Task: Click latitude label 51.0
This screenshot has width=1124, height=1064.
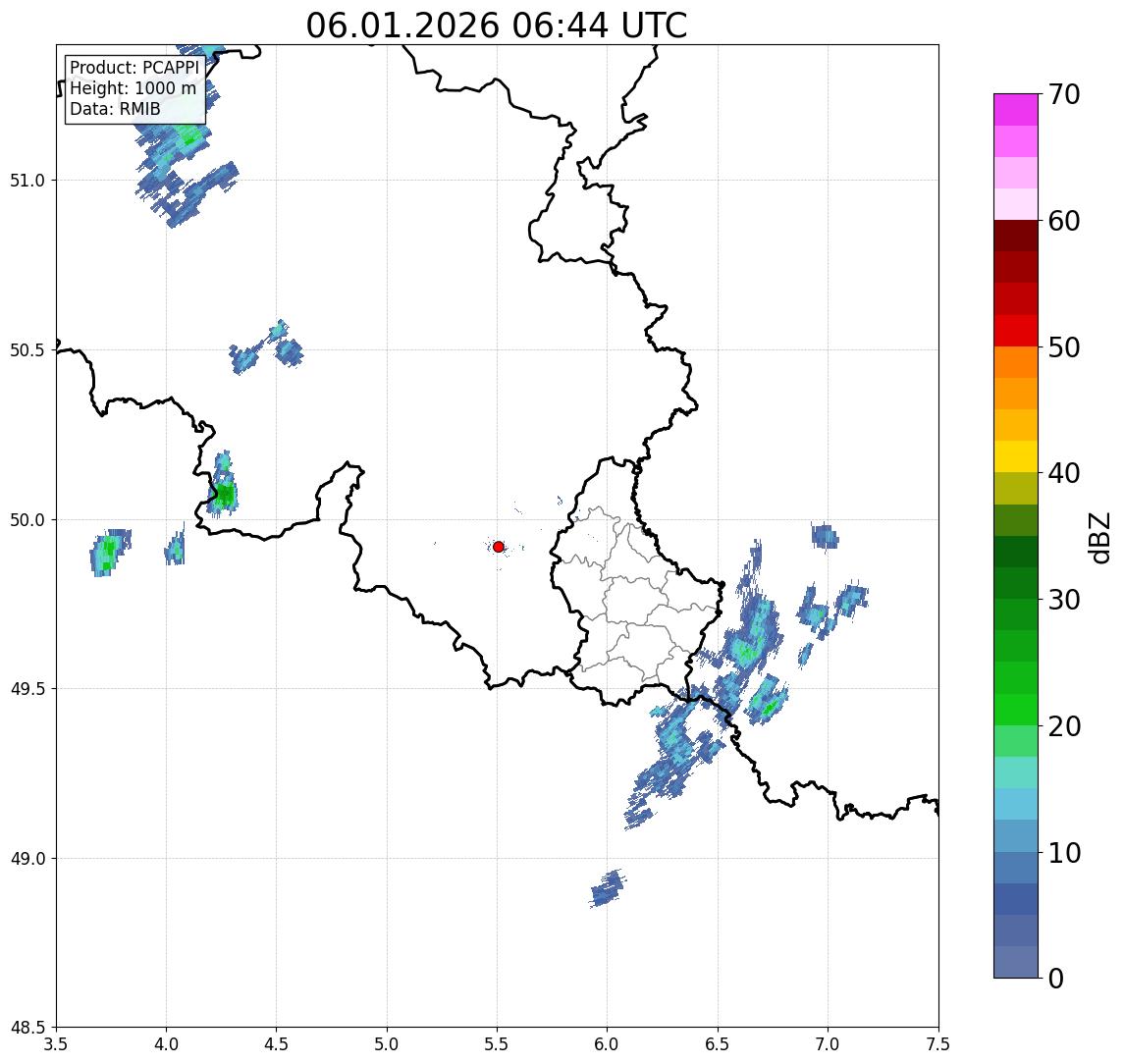Action: tap(27, 181)
